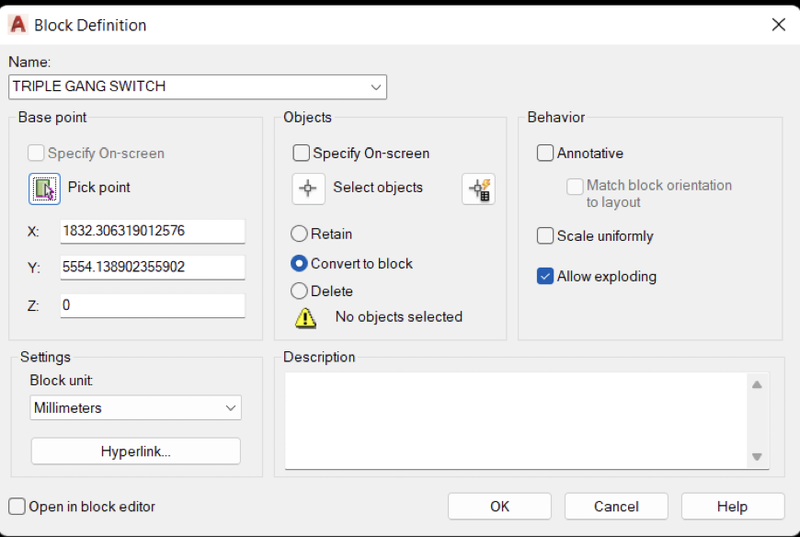This screenshot has width=800, height=537.
Task: Choose the Delete radio option
Action: (299, 291)
